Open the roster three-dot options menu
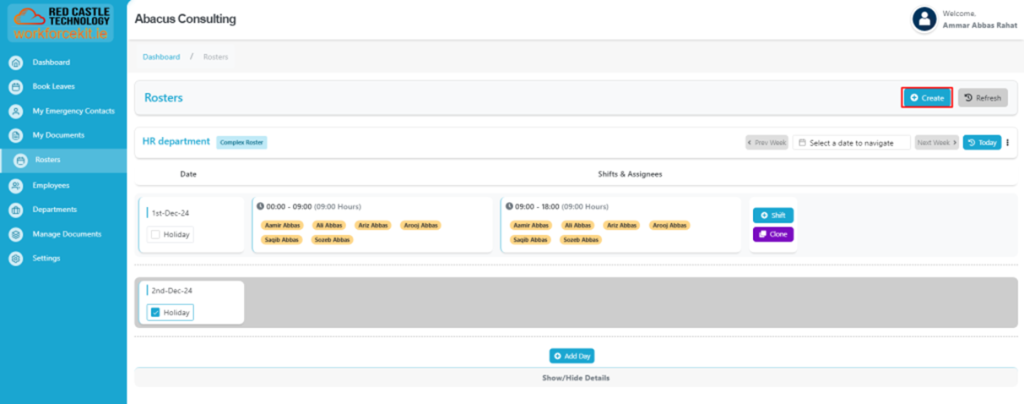This screenshot has height=404, width=1024. click(1007, 143)
